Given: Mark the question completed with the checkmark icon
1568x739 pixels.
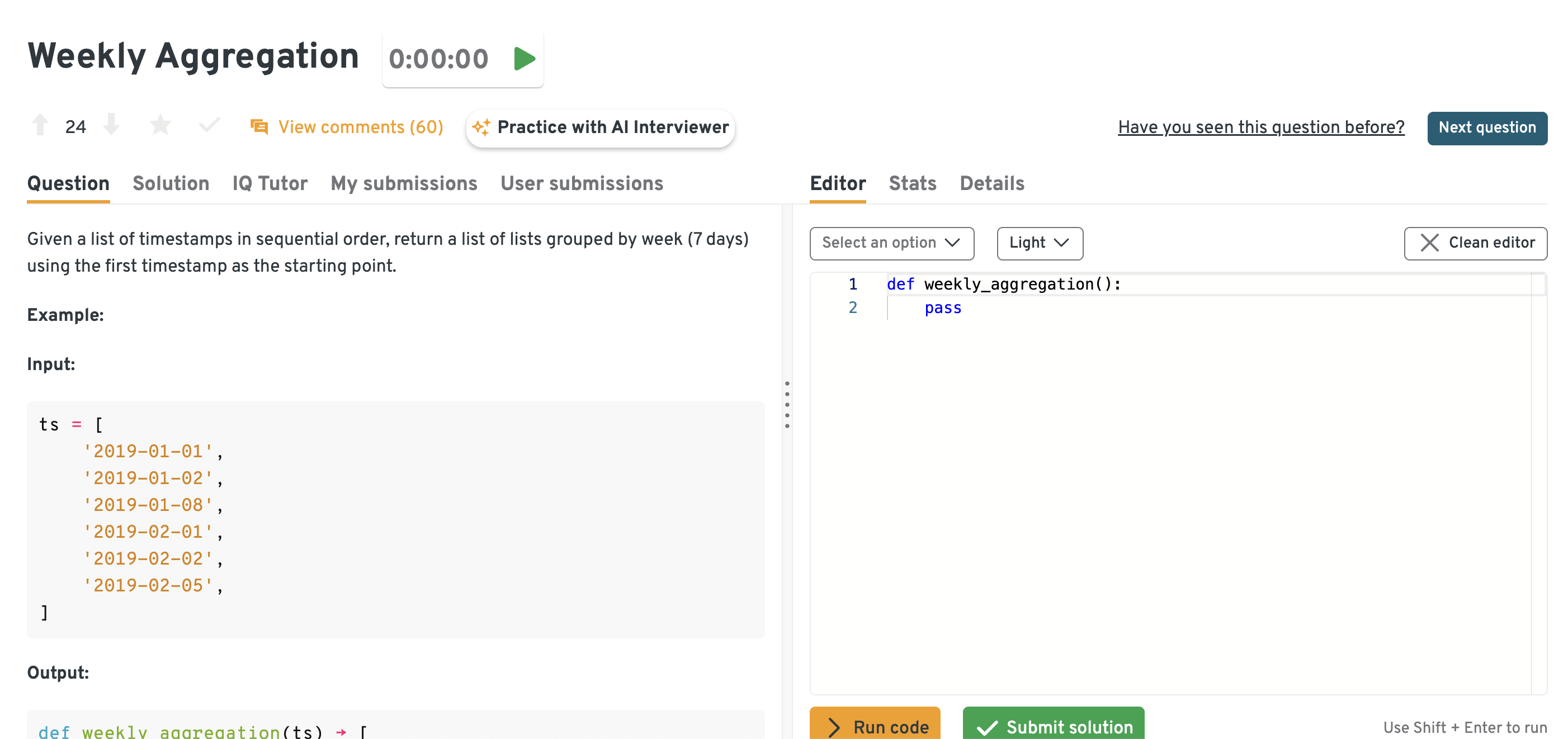Looking at the screenshot, I should click(209, 125).
